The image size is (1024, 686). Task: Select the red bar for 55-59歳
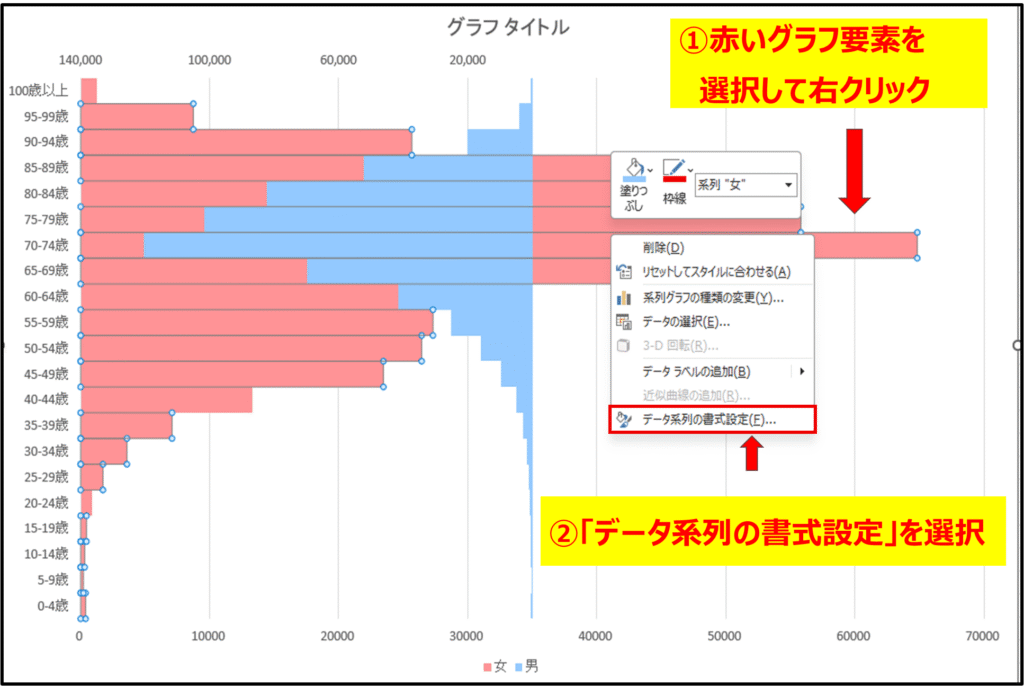tap(250, 322)
